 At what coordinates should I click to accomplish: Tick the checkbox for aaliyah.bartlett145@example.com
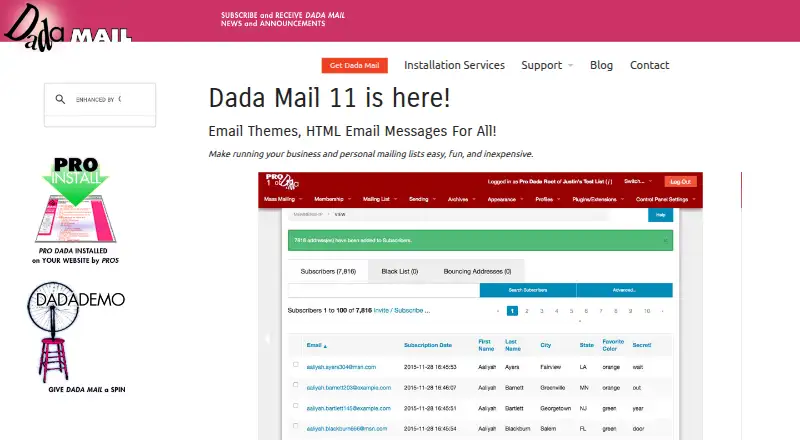click(x=295, y=406)
